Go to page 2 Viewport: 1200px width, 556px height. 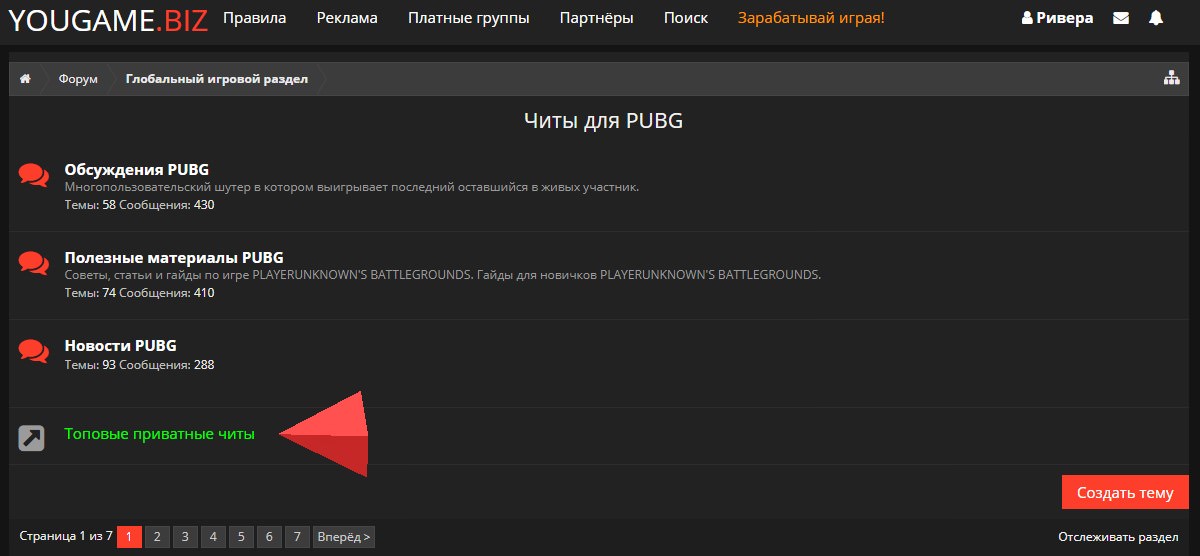(x=157, y=537)
